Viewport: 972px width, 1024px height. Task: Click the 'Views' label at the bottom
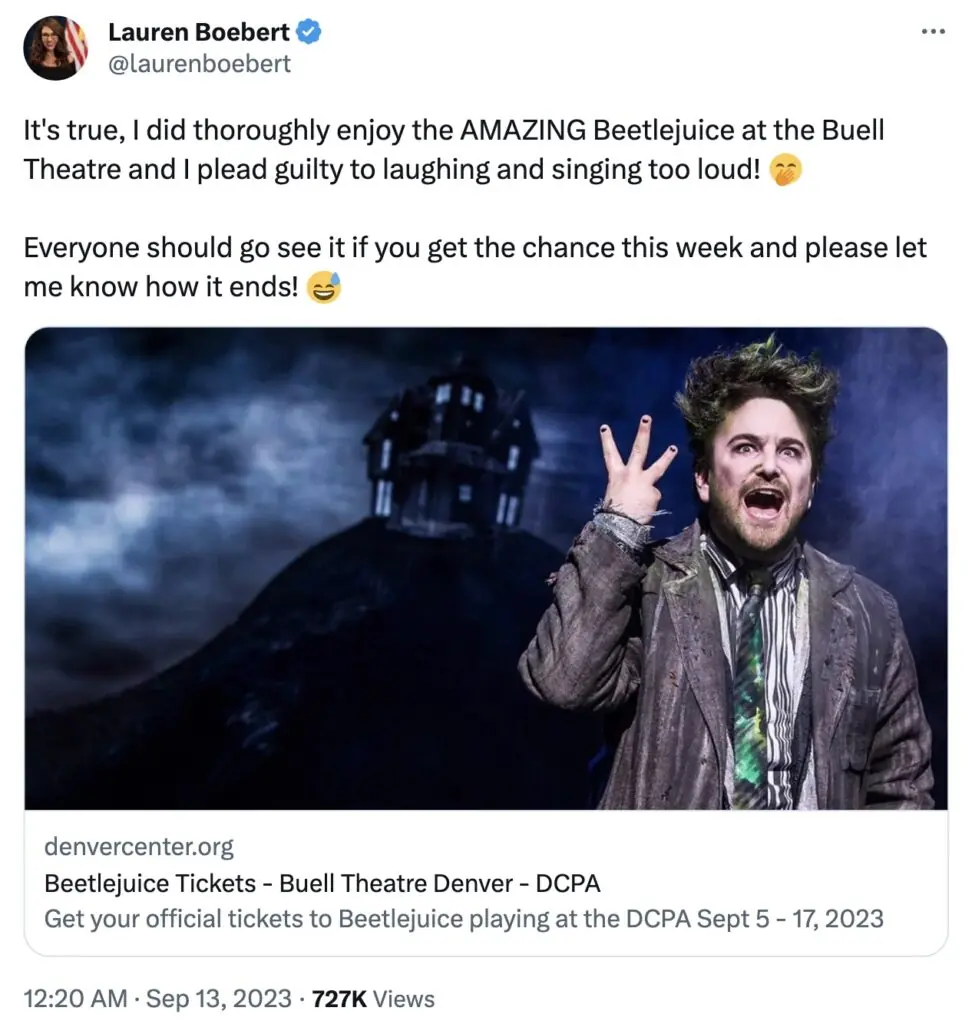point(403,999)
